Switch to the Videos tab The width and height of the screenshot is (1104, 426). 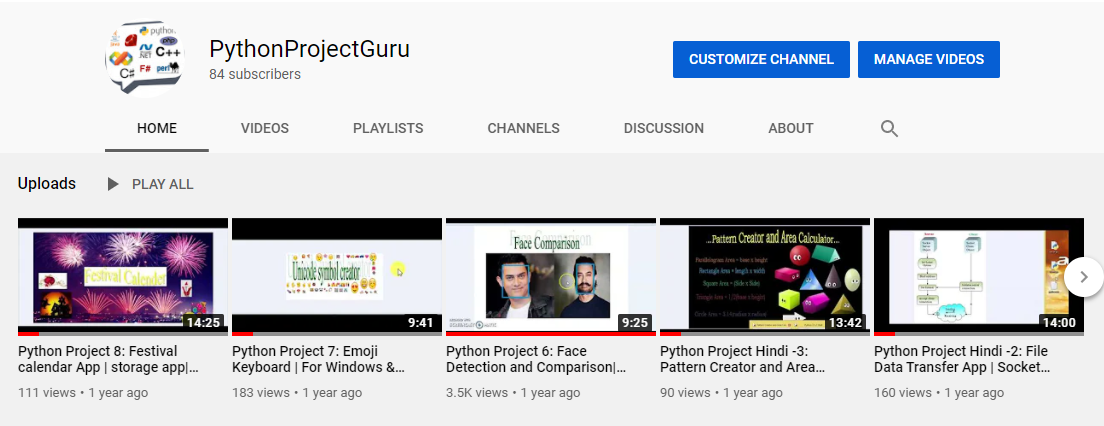(x=265, y=128)
